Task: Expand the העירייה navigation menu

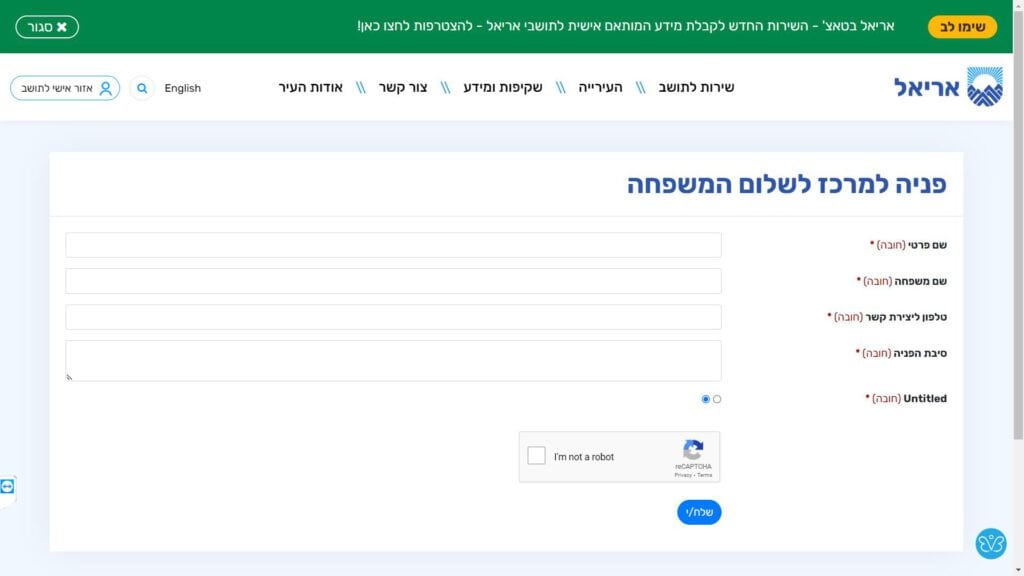Action: coord(600,88)
